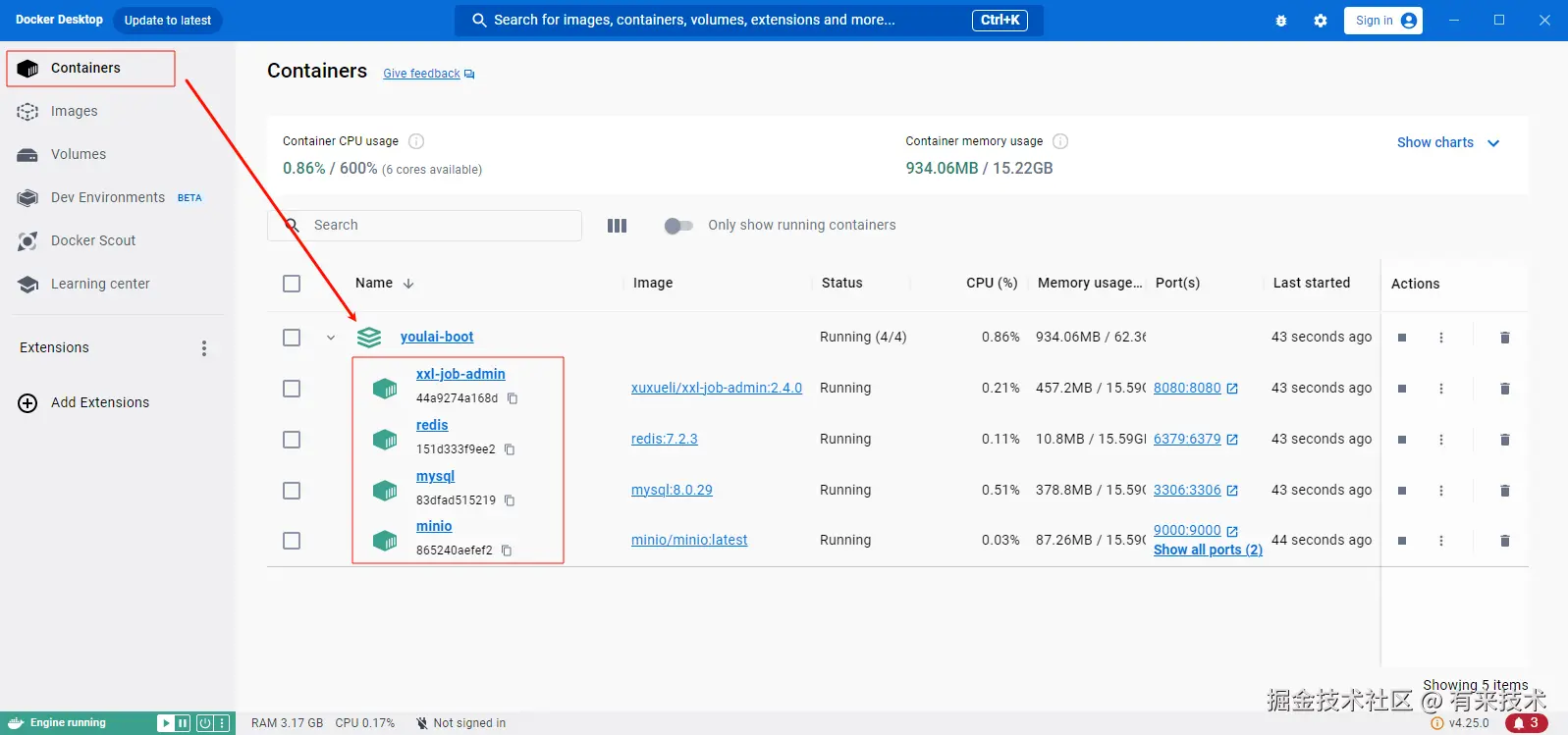
Task: Open image xuxueli/xxl-job-admin:2.4.0 link
Action: click(x=717, y=388)
